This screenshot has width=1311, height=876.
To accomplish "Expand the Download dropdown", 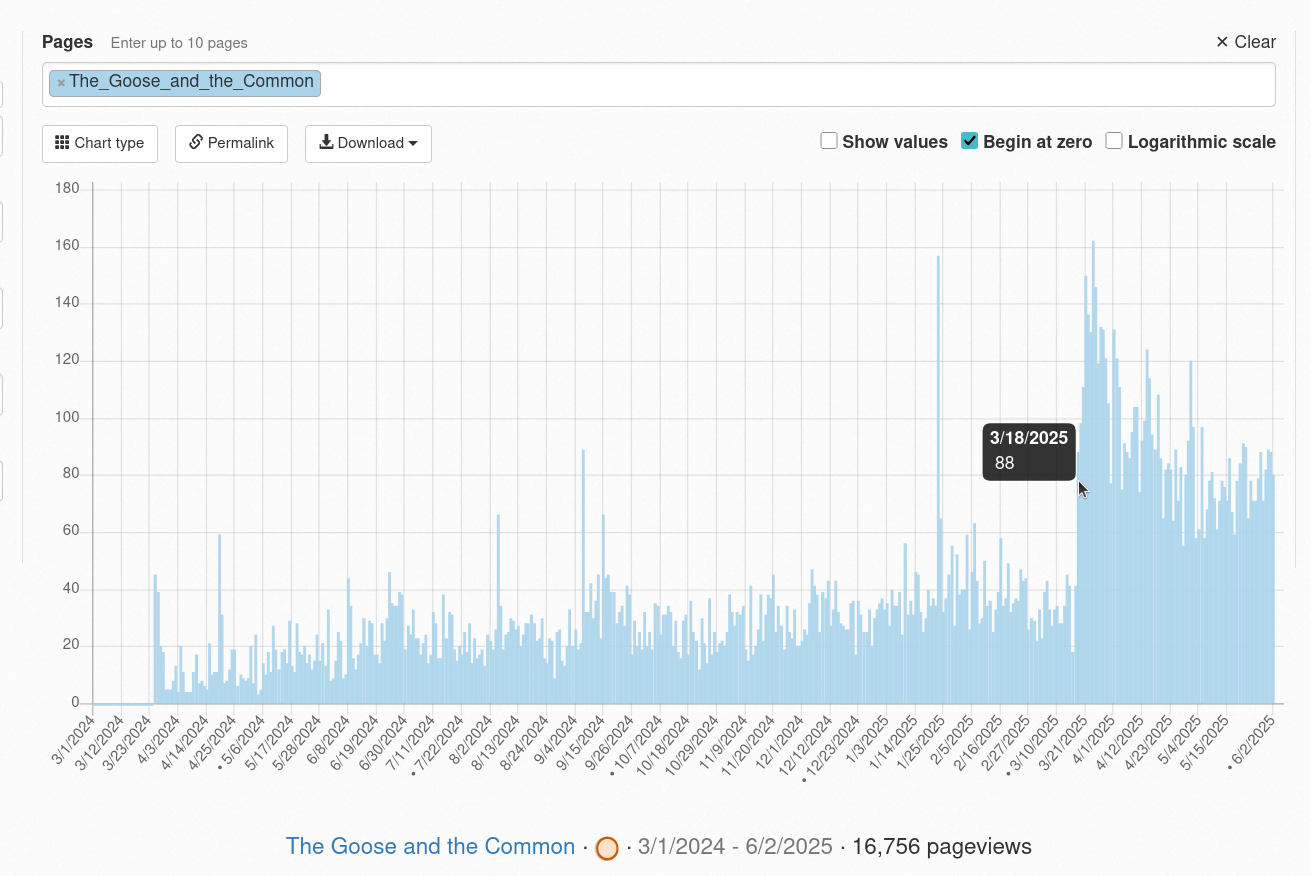I will click(x=368, y=143).
